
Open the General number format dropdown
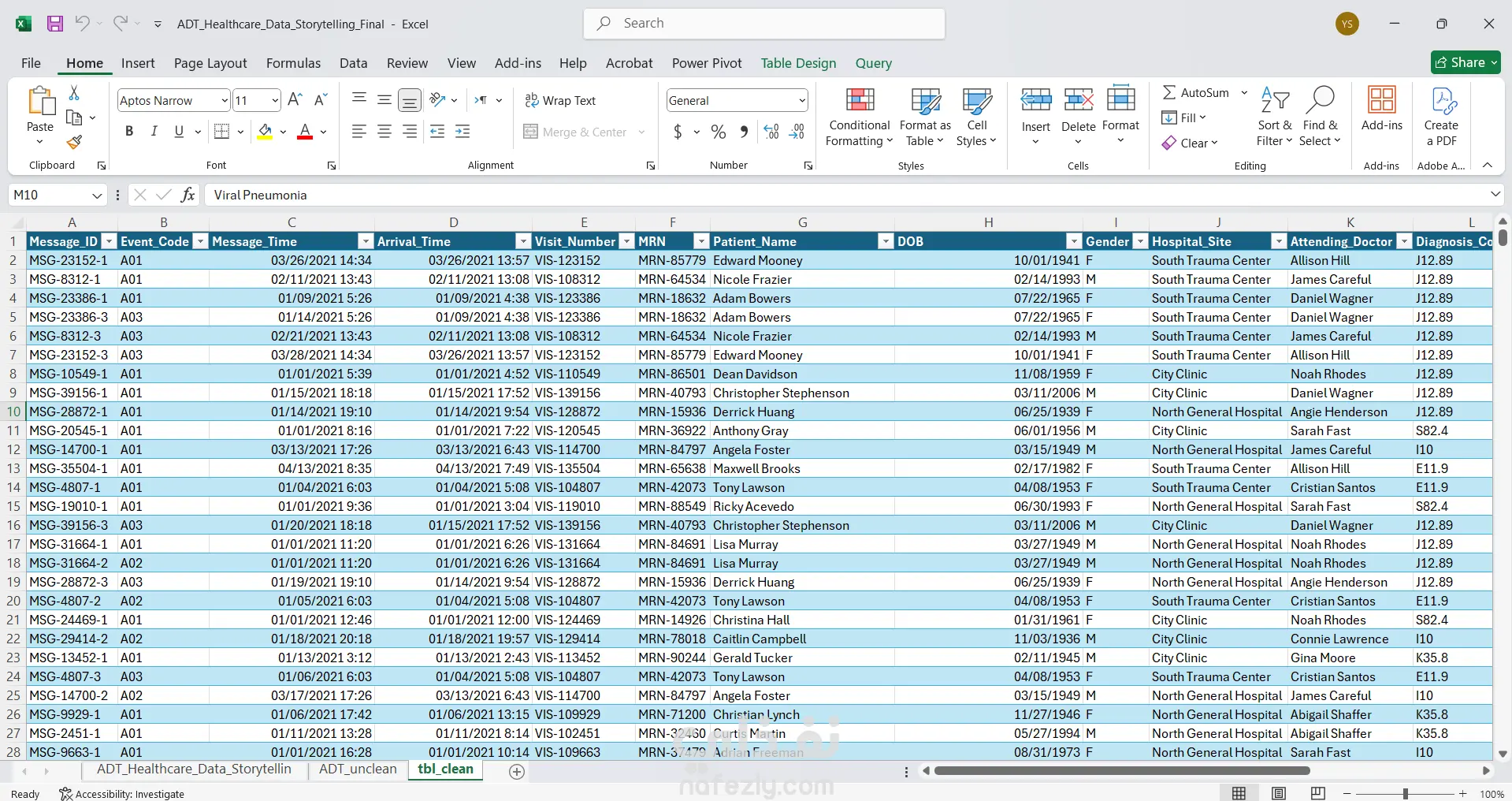[801, 100]
